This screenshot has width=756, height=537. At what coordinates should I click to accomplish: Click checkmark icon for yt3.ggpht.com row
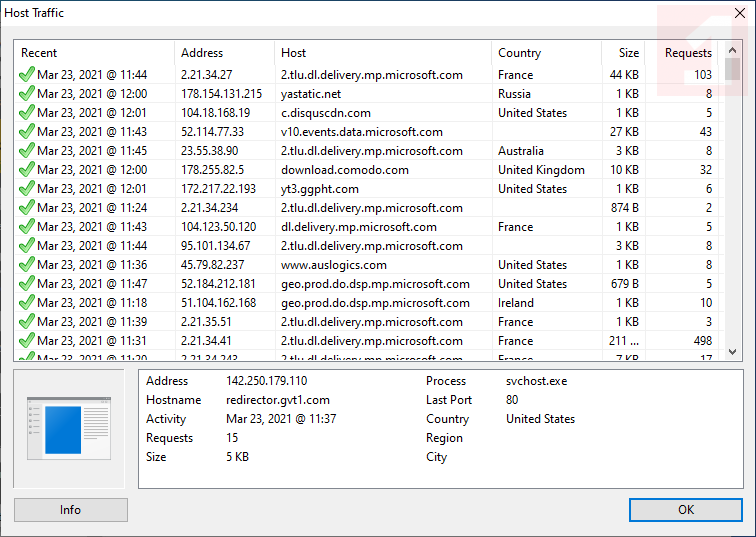point(27,189)
